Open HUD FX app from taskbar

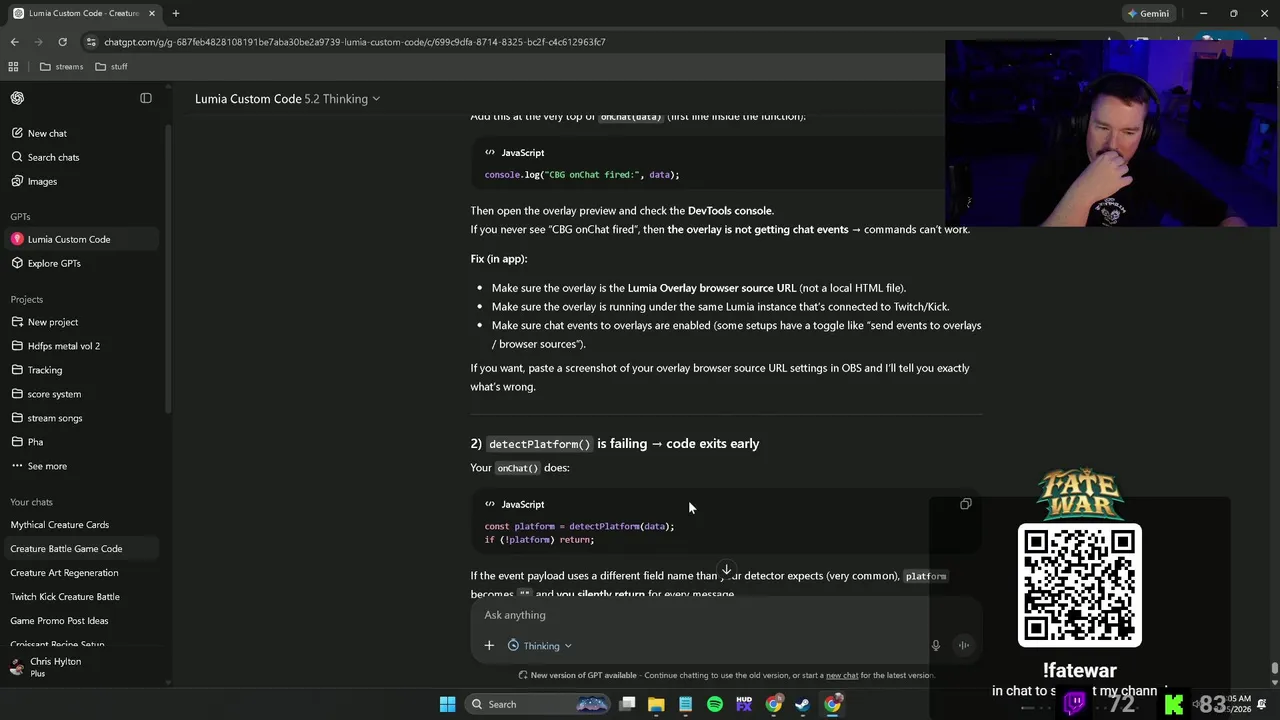(x=744, y=704)
